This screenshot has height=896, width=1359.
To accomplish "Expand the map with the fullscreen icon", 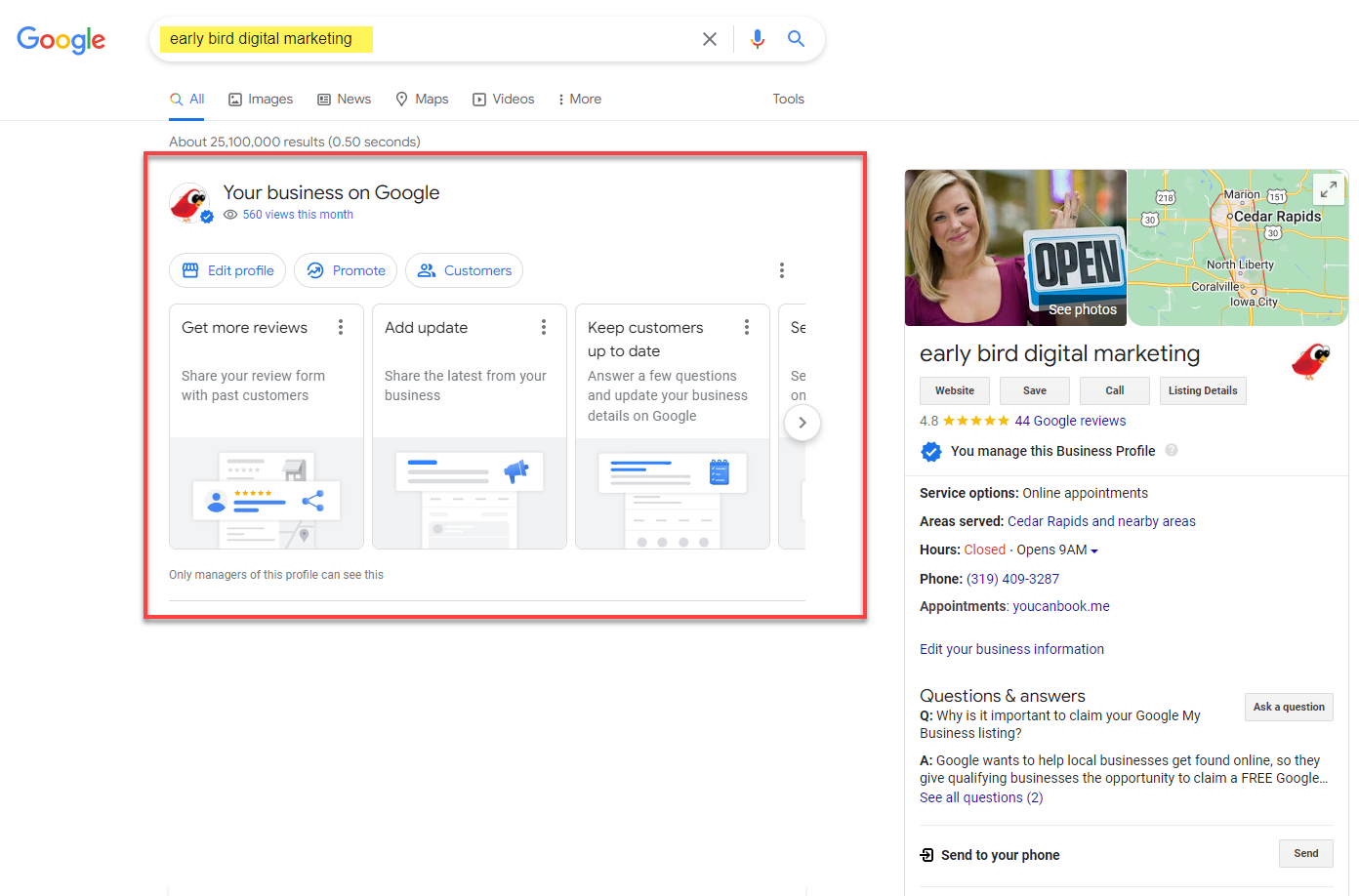I will (x=1329, y=188).
